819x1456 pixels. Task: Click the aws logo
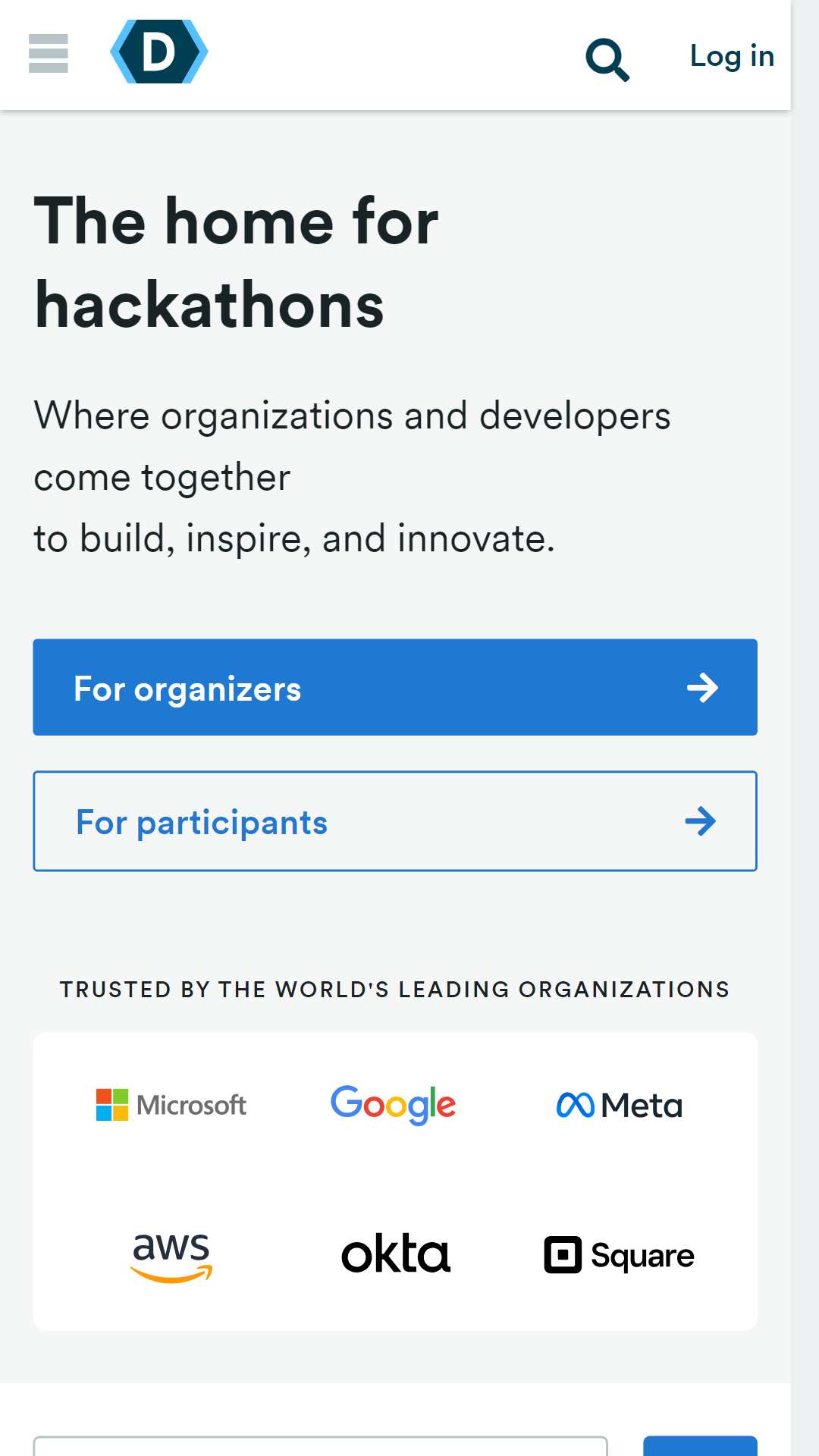(171, 1256)
